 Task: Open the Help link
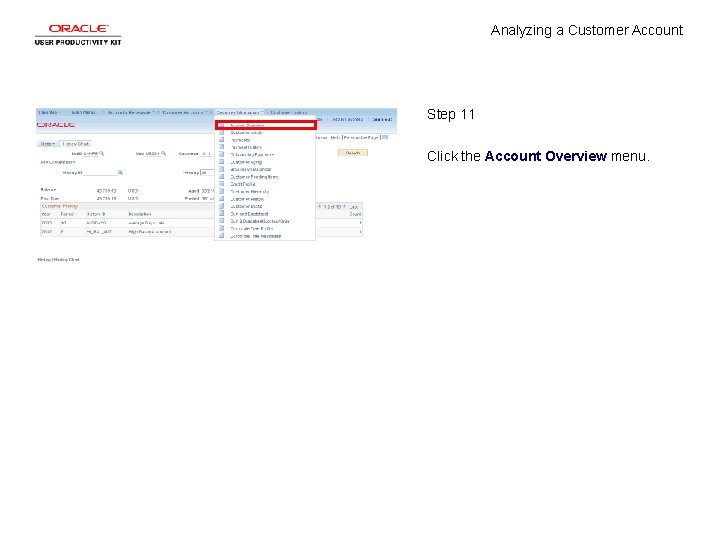(x=335, y=137)
